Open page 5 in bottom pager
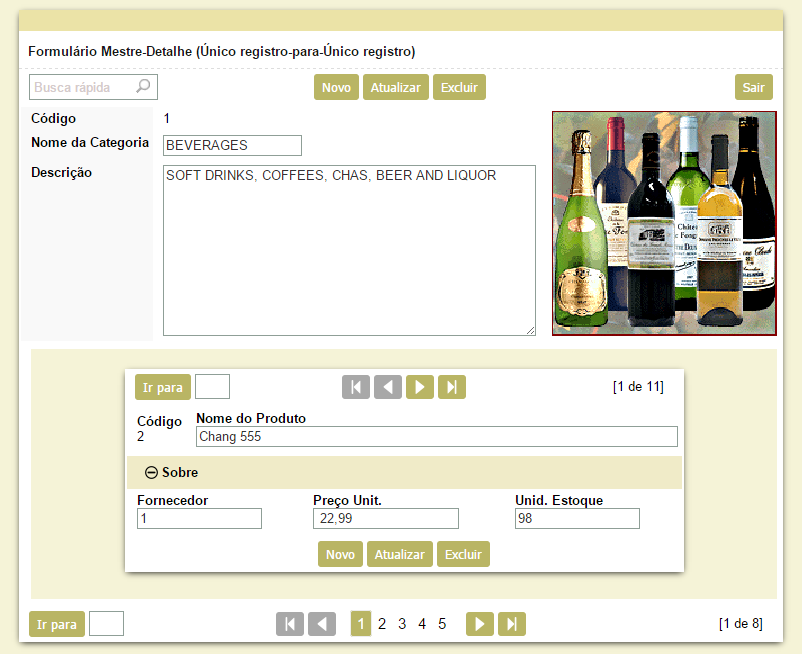 [442, 624]
